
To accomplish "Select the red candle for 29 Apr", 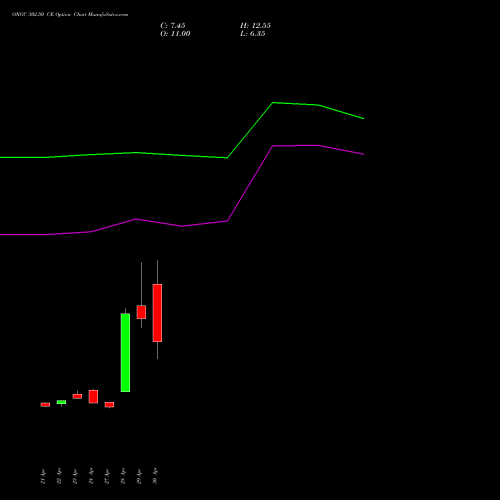I will click(141, 312).
